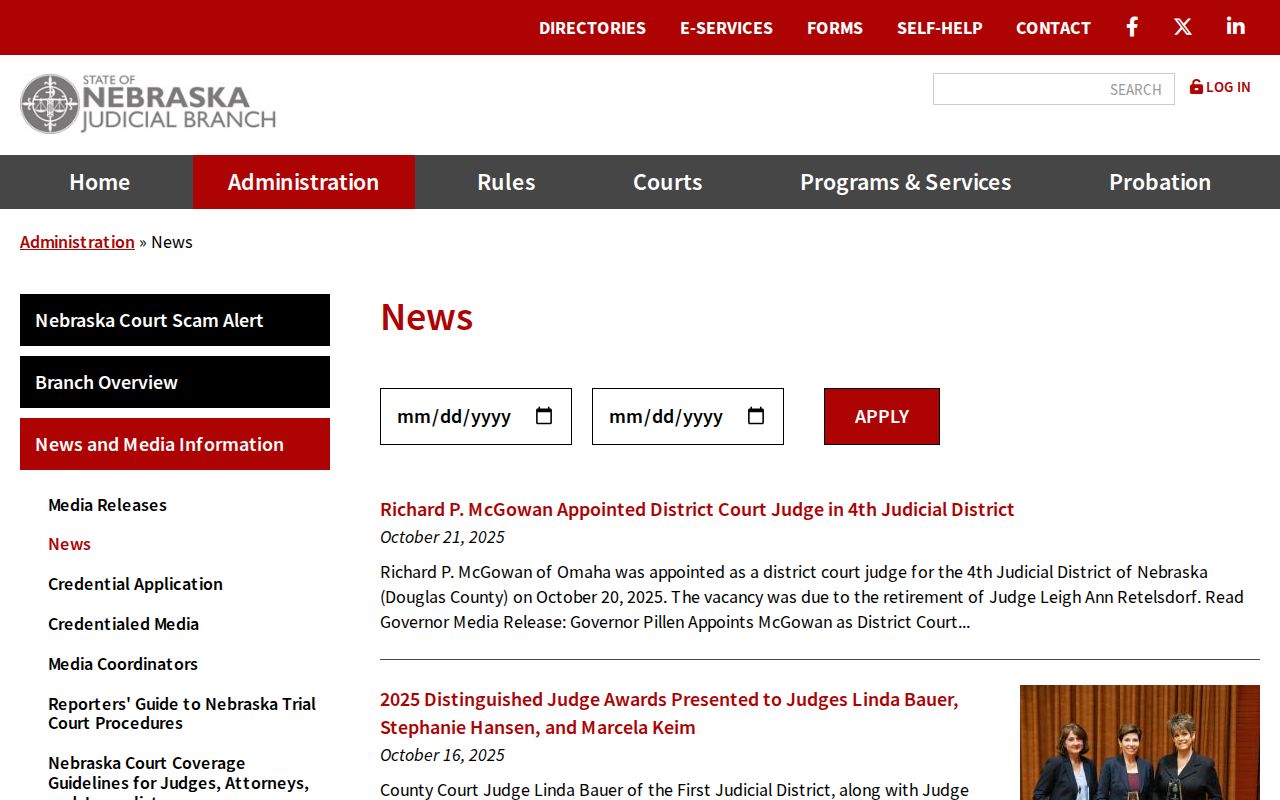Open the Probation navigation tab

[x=1160, y=182]
